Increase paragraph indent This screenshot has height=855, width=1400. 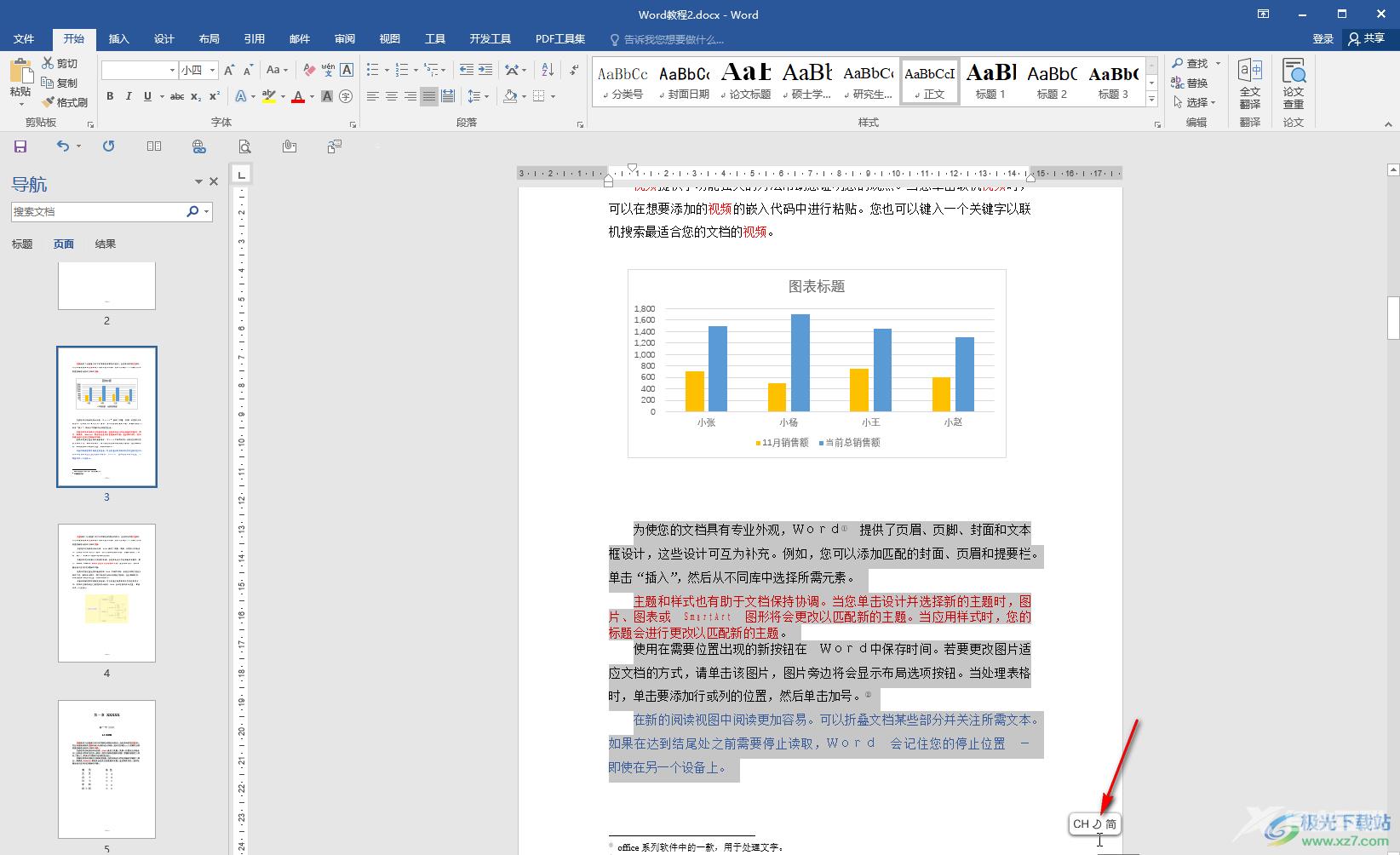(x=485, y=70)
